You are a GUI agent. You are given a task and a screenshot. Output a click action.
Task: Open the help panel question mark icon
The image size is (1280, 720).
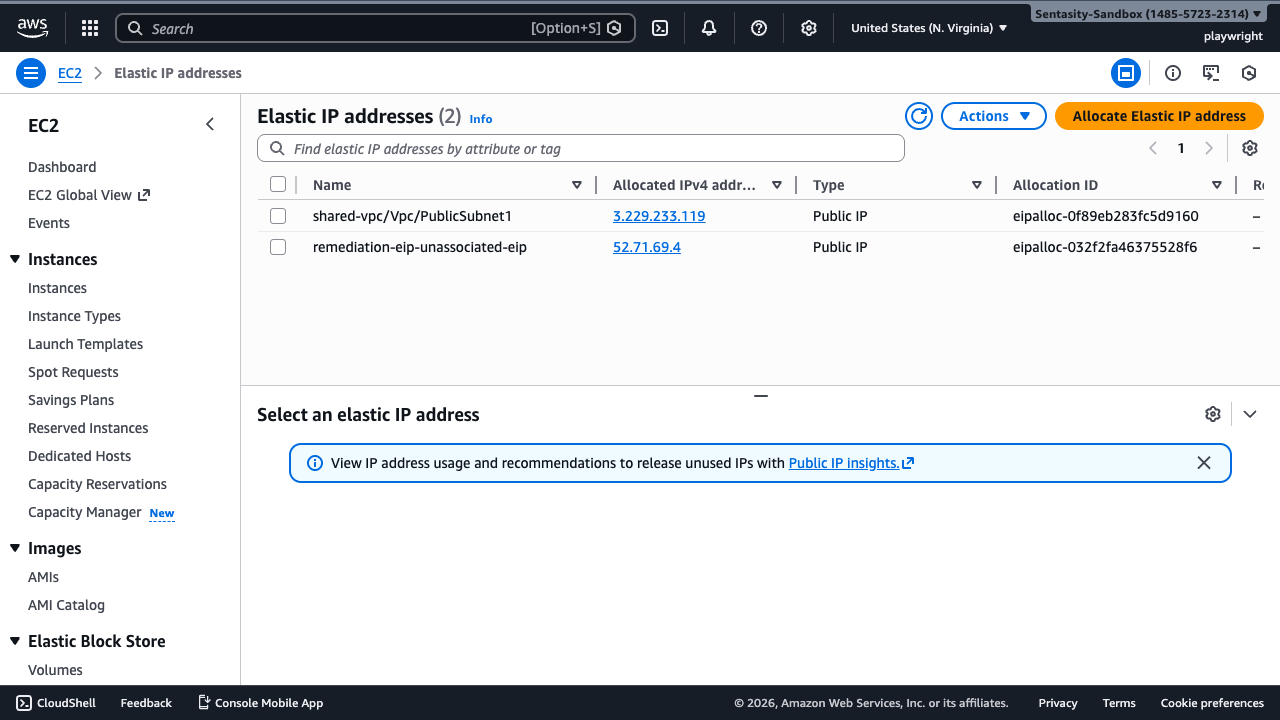(x=758, y=27)
